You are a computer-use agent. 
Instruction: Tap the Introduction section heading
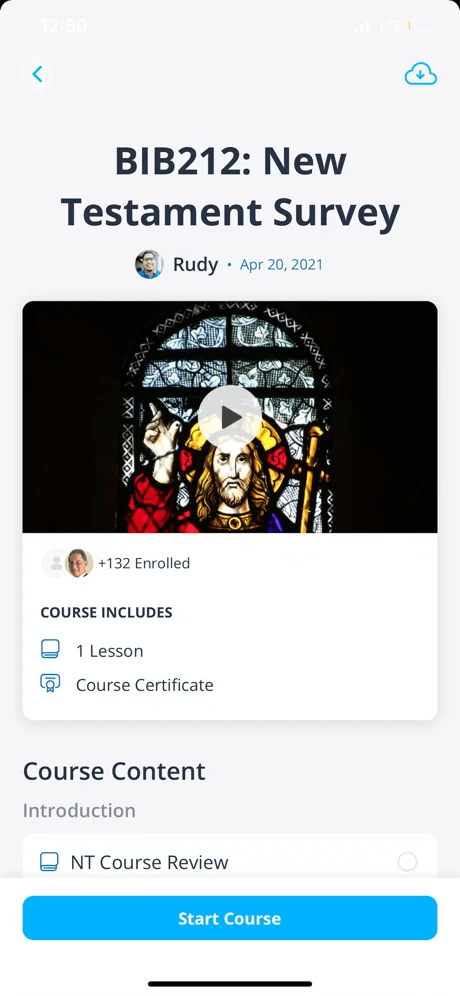point(79,811)
